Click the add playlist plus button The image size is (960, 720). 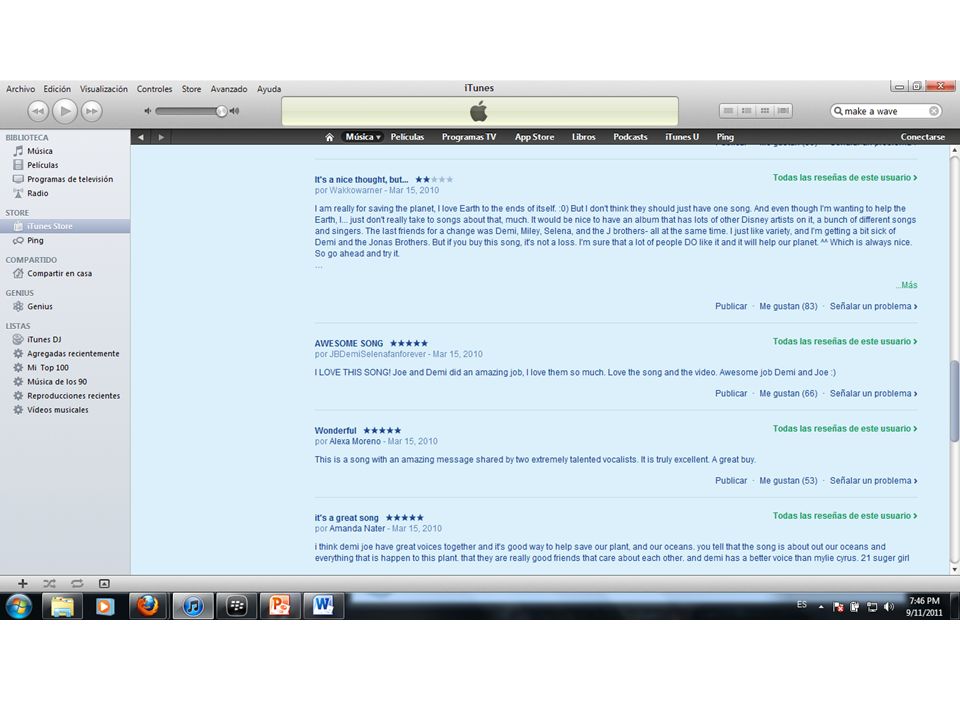point(23,583)
